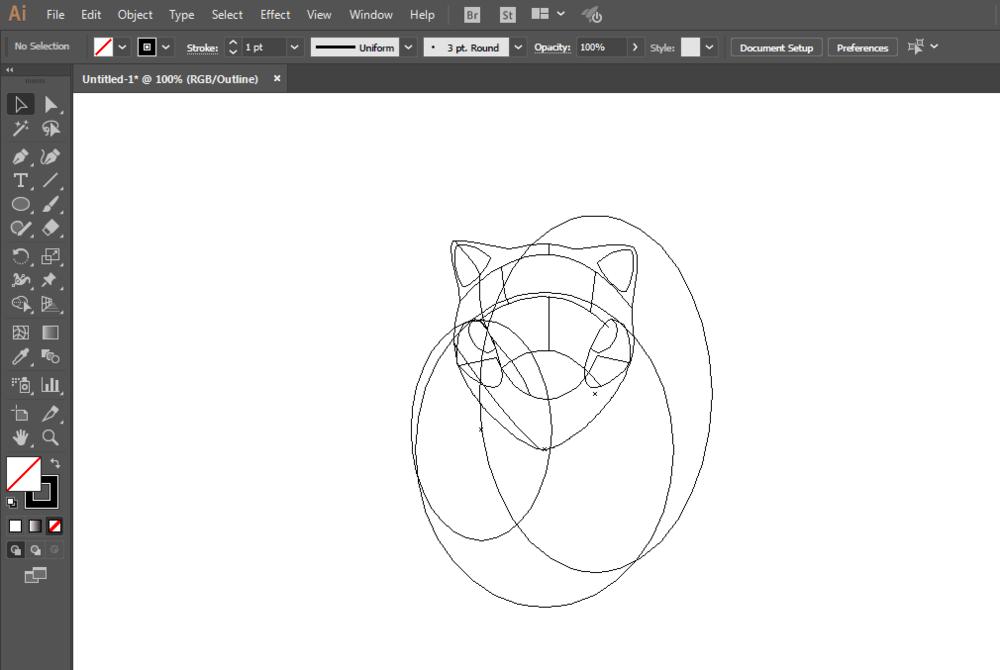
Task: Open the Window menu
Action: point(371,15)
